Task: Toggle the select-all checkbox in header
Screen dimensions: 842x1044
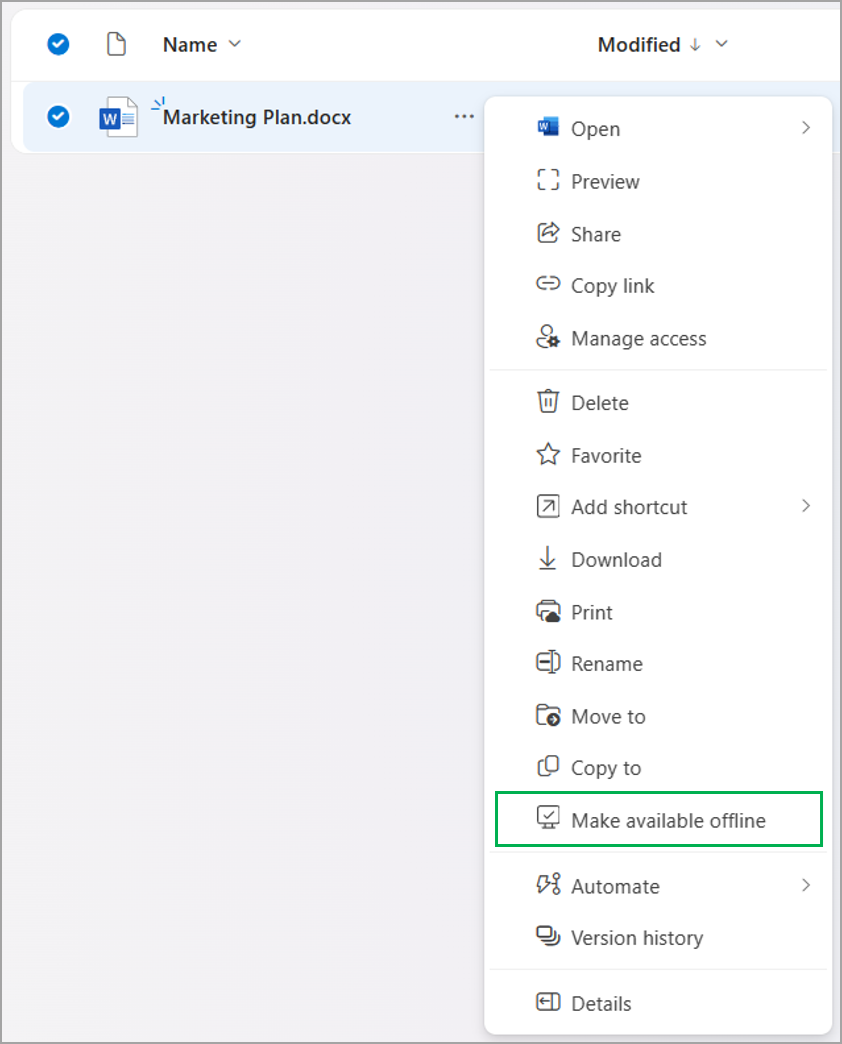Action: [x=59, y=45]
